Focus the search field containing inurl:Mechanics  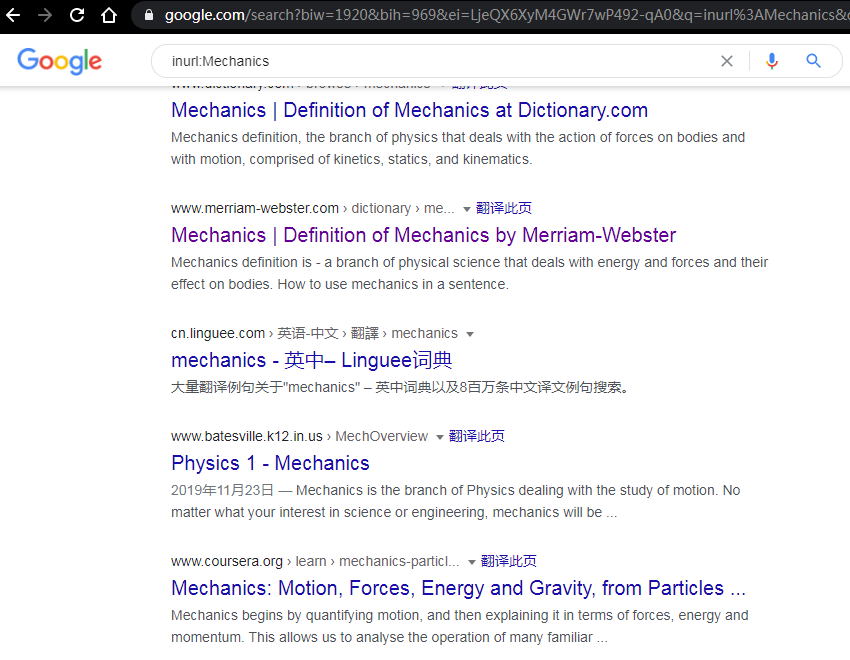coord(430,61)
